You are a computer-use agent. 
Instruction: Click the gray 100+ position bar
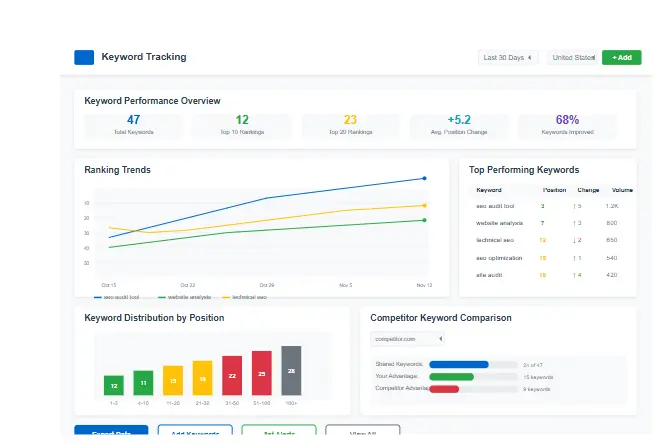[291, 371]
